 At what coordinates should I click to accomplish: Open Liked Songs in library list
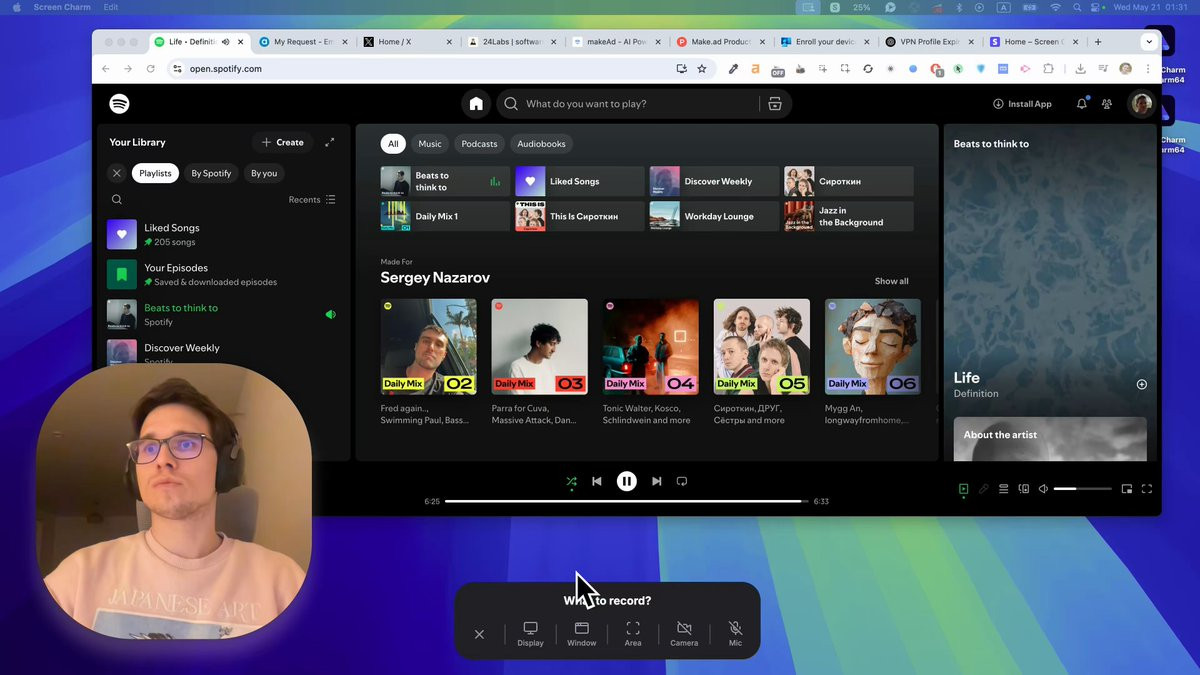(x=222, y=234)
